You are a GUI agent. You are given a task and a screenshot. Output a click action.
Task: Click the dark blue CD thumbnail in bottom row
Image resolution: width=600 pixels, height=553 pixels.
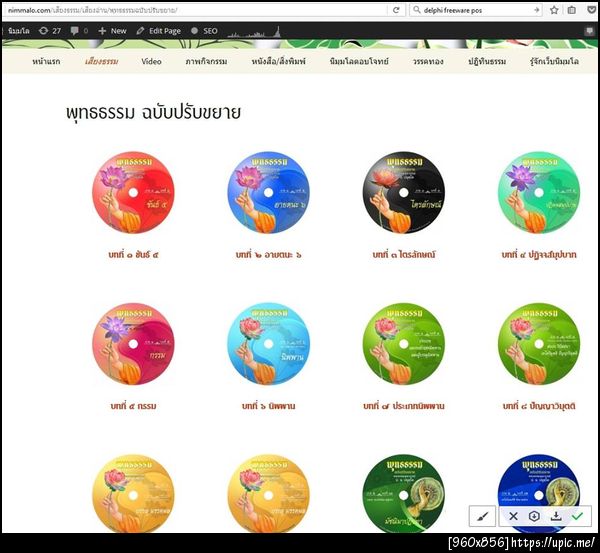tap(539, 494)
